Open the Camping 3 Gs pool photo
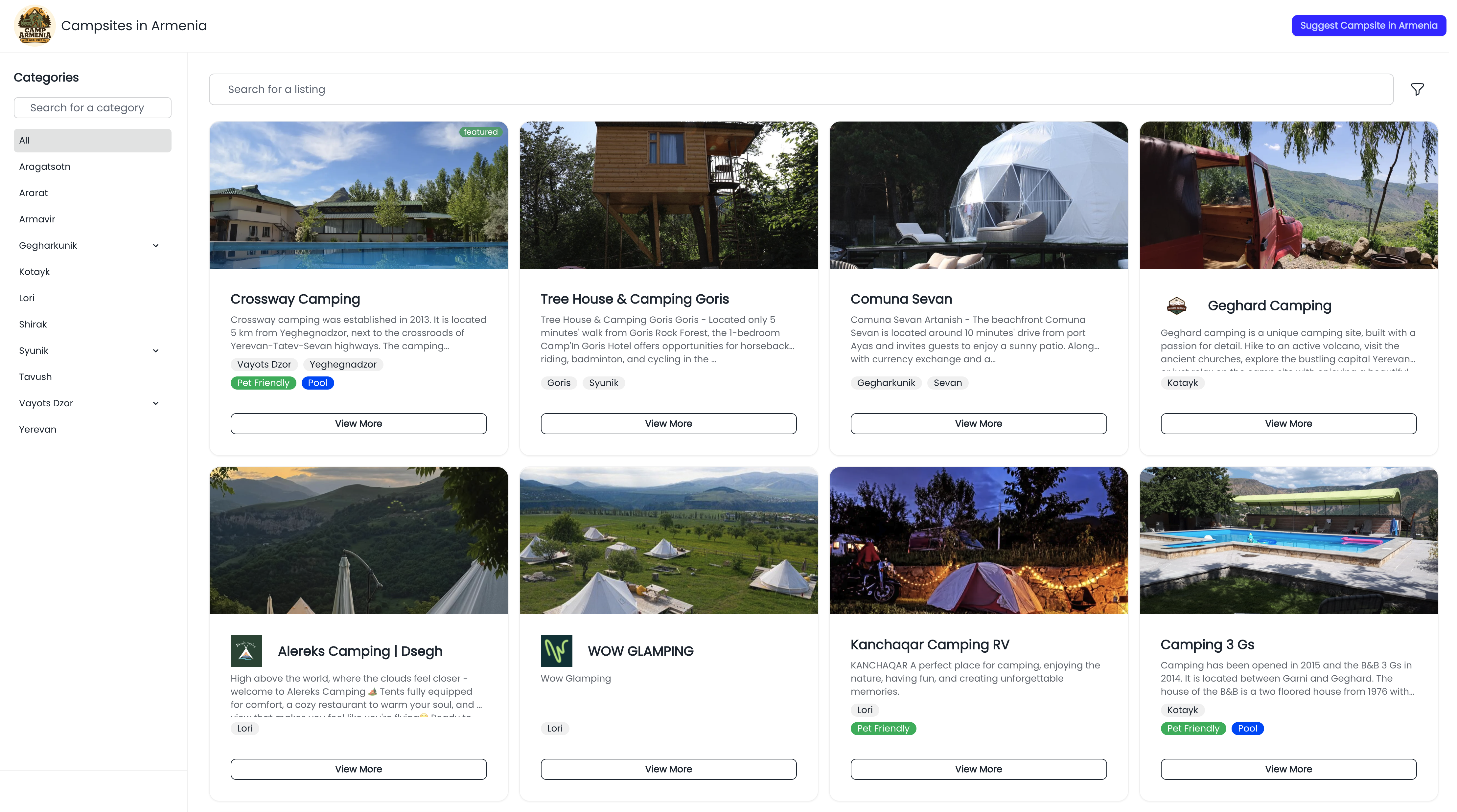 click(1288, 541)
